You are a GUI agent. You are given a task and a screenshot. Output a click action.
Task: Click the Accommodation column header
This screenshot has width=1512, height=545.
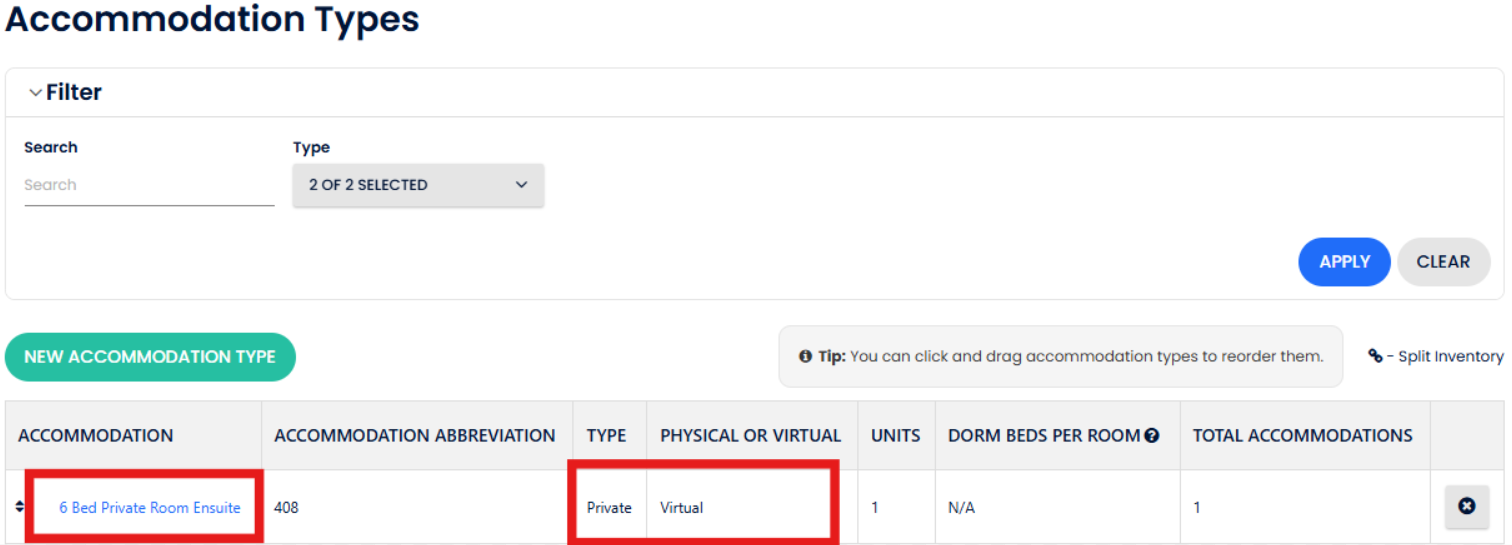[x=96, y=436]
